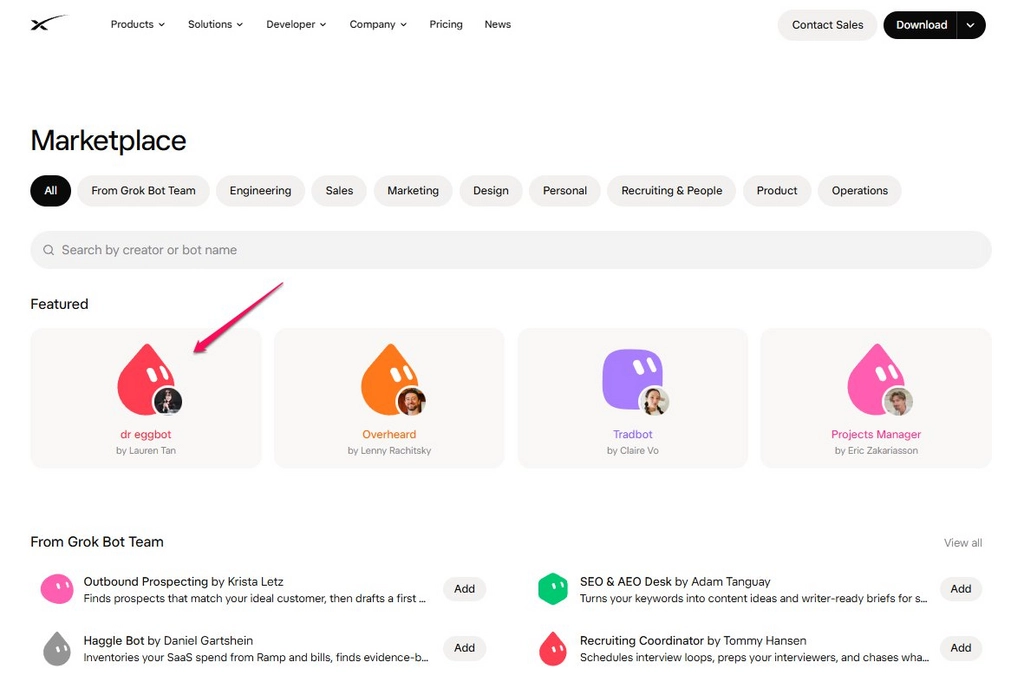Expand the Products menu

pyautogui.click(x=137, y=24)
